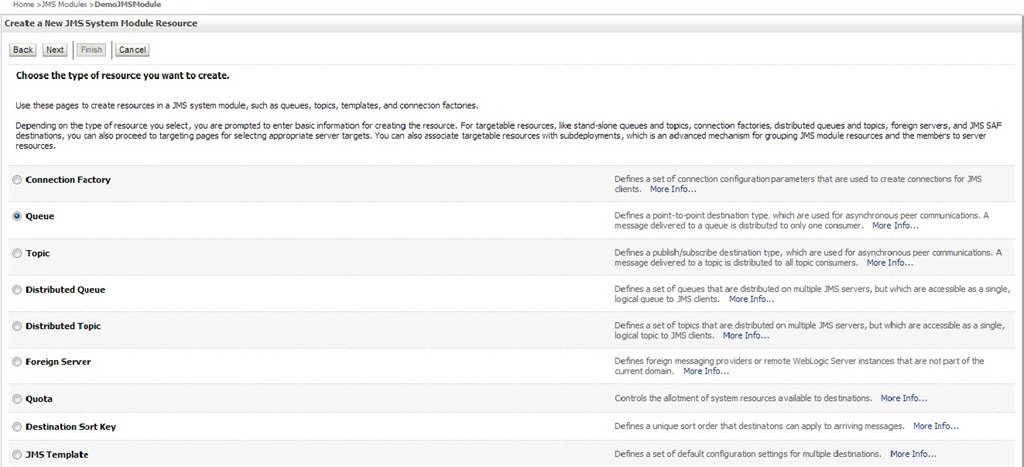Pick the Distributed Topic radio option
Image resolution: width=1024 pixels, height=467 pixels.
click(17, 327)
